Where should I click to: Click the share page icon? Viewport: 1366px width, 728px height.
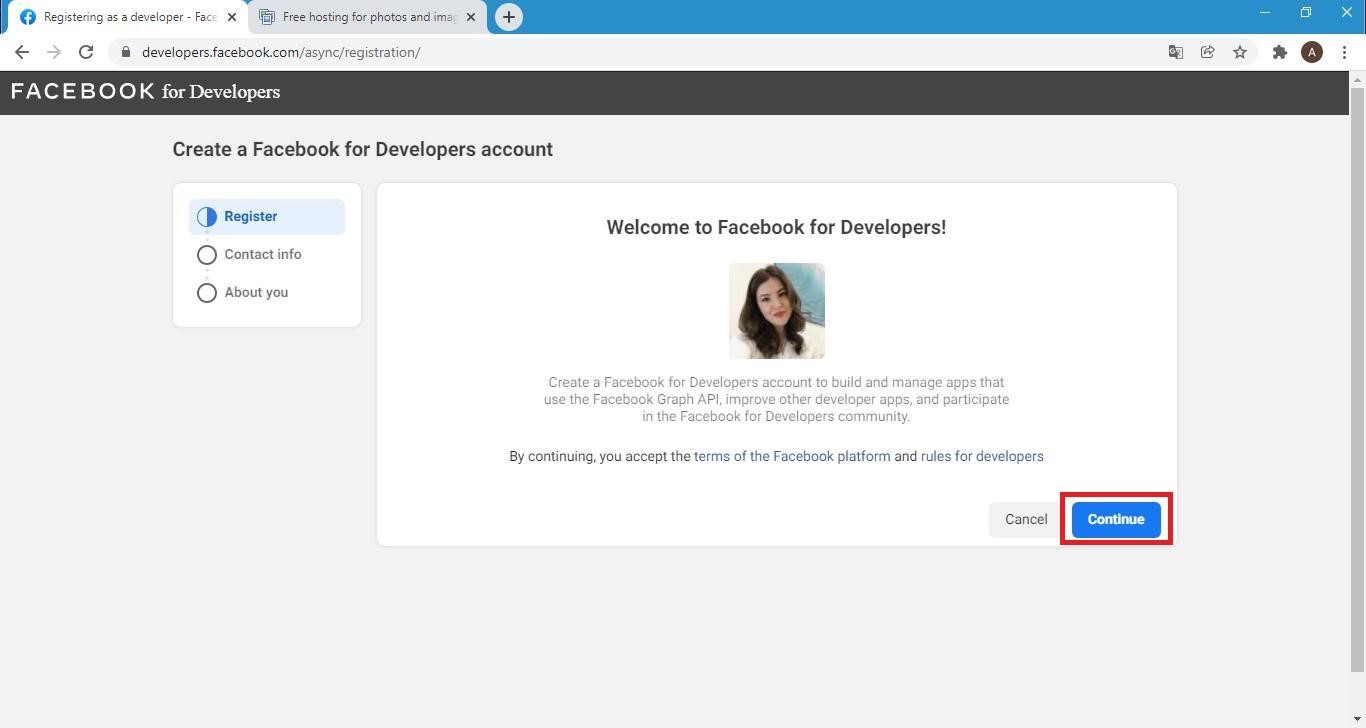[1208, 52]
